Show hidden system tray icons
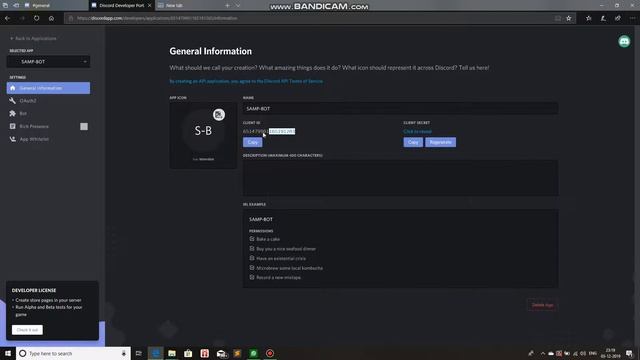This screenshot has height=360, width=640. [542, 353]
